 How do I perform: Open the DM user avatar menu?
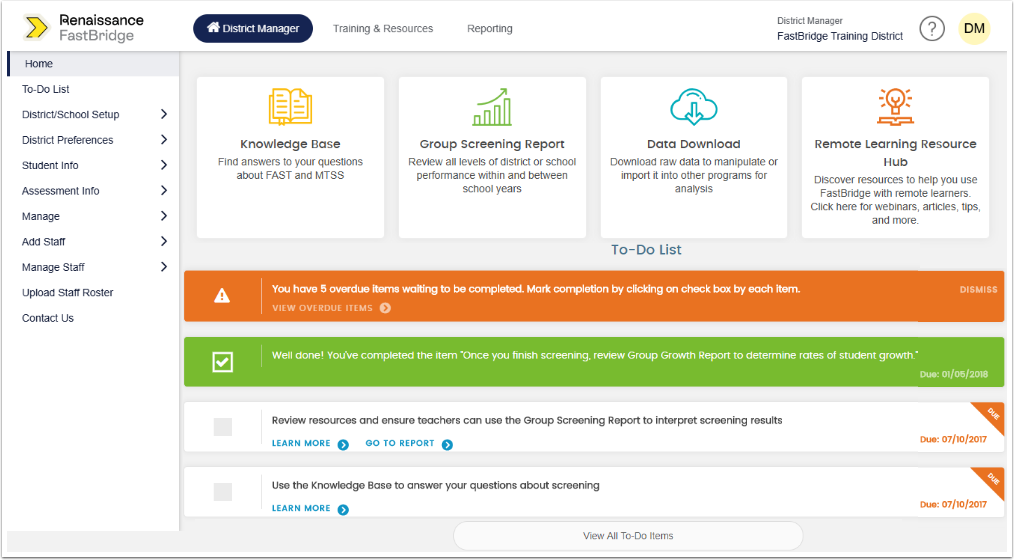click(x=974, y=28)
